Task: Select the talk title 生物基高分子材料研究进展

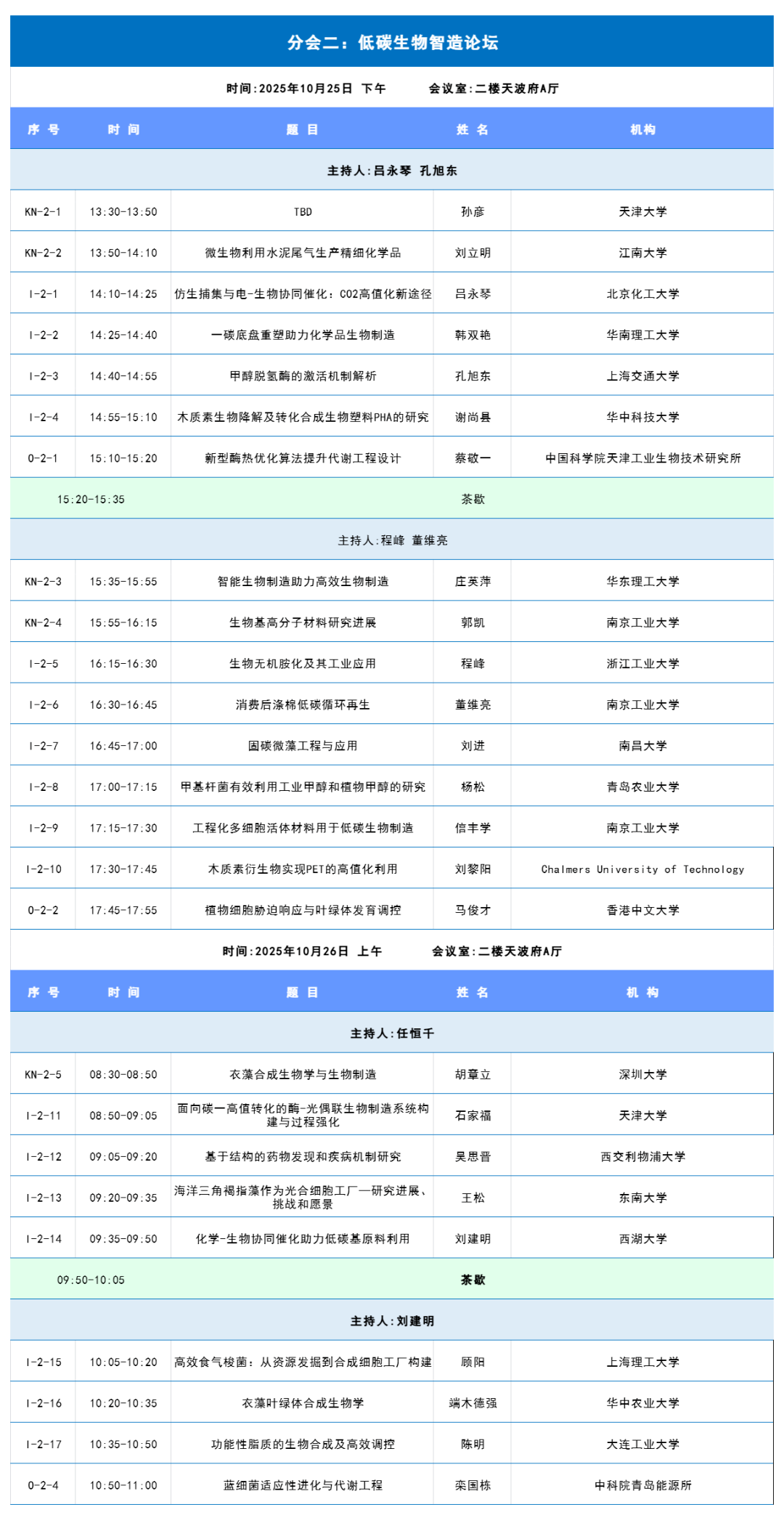Action: tap(303, 622)
